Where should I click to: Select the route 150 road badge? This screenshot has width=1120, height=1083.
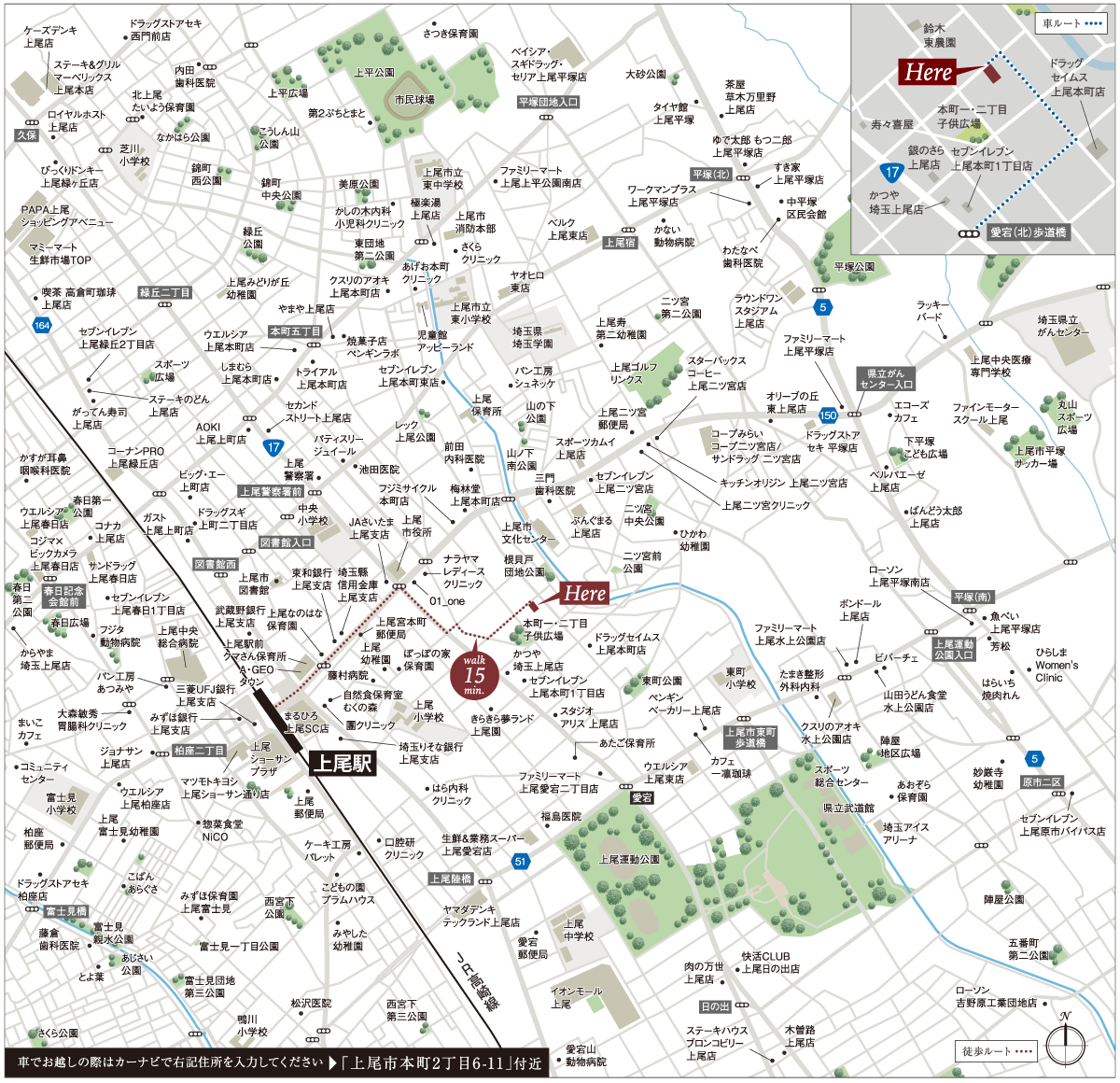[827, 415]
